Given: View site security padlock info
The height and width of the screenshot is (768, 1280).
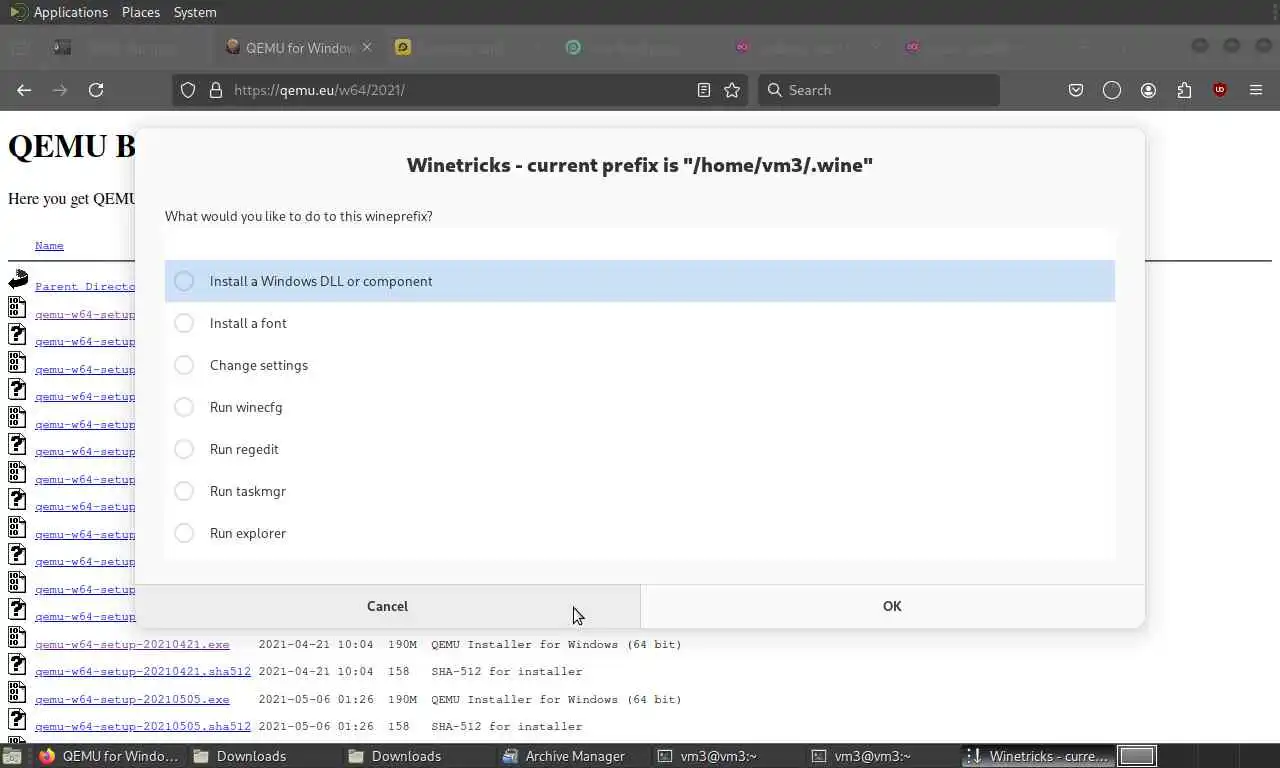Looking at the screenshot, I should click(215, 90).
